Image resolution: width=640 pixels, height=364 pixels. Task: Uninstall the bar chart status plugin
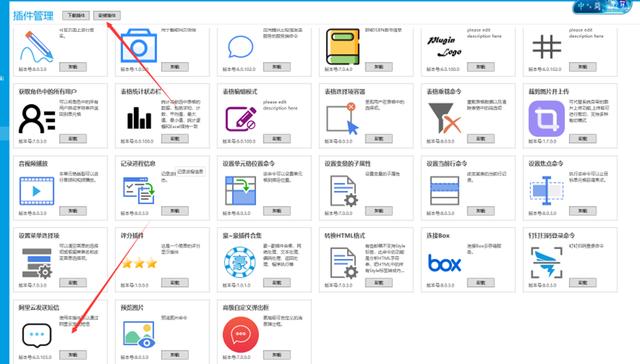click(175, 139)
